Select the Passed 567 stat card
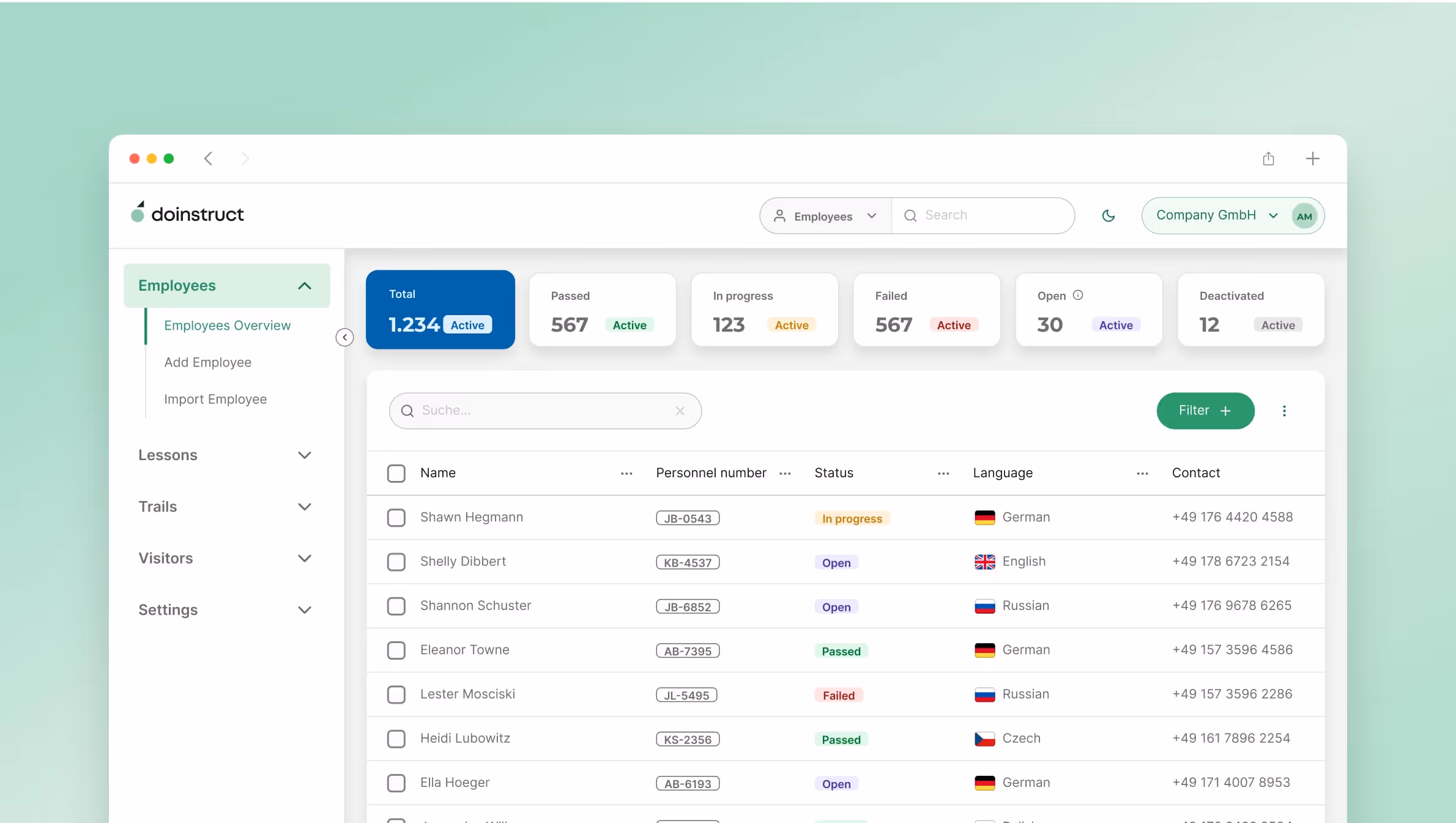Image resolution: width=1456 pixels, height=823 pixels. 602,310
